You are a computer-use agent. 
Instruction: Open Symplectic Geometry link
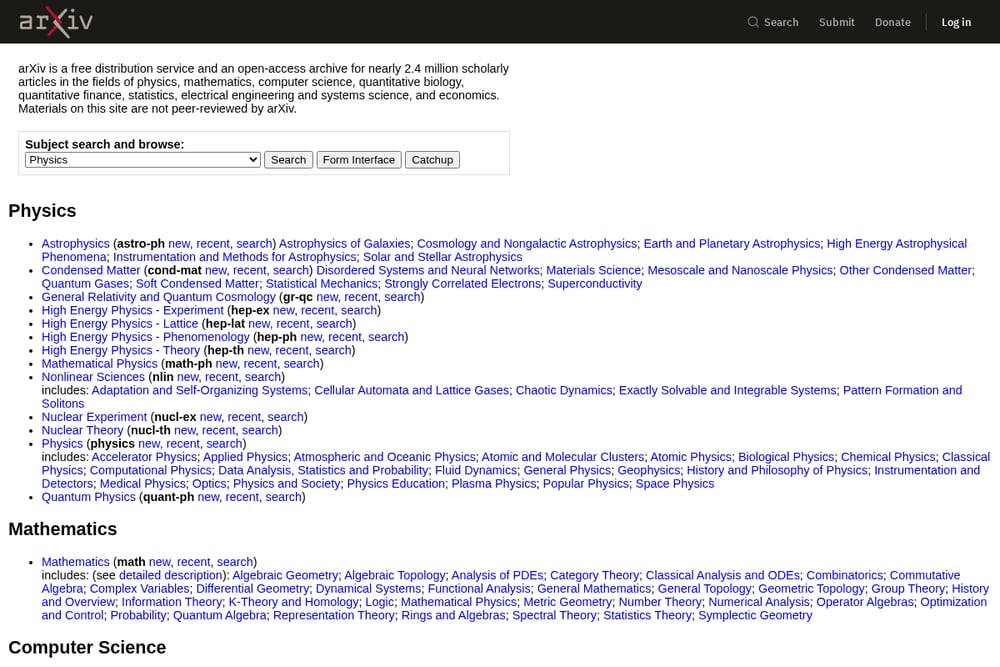(x=755, y=616)
